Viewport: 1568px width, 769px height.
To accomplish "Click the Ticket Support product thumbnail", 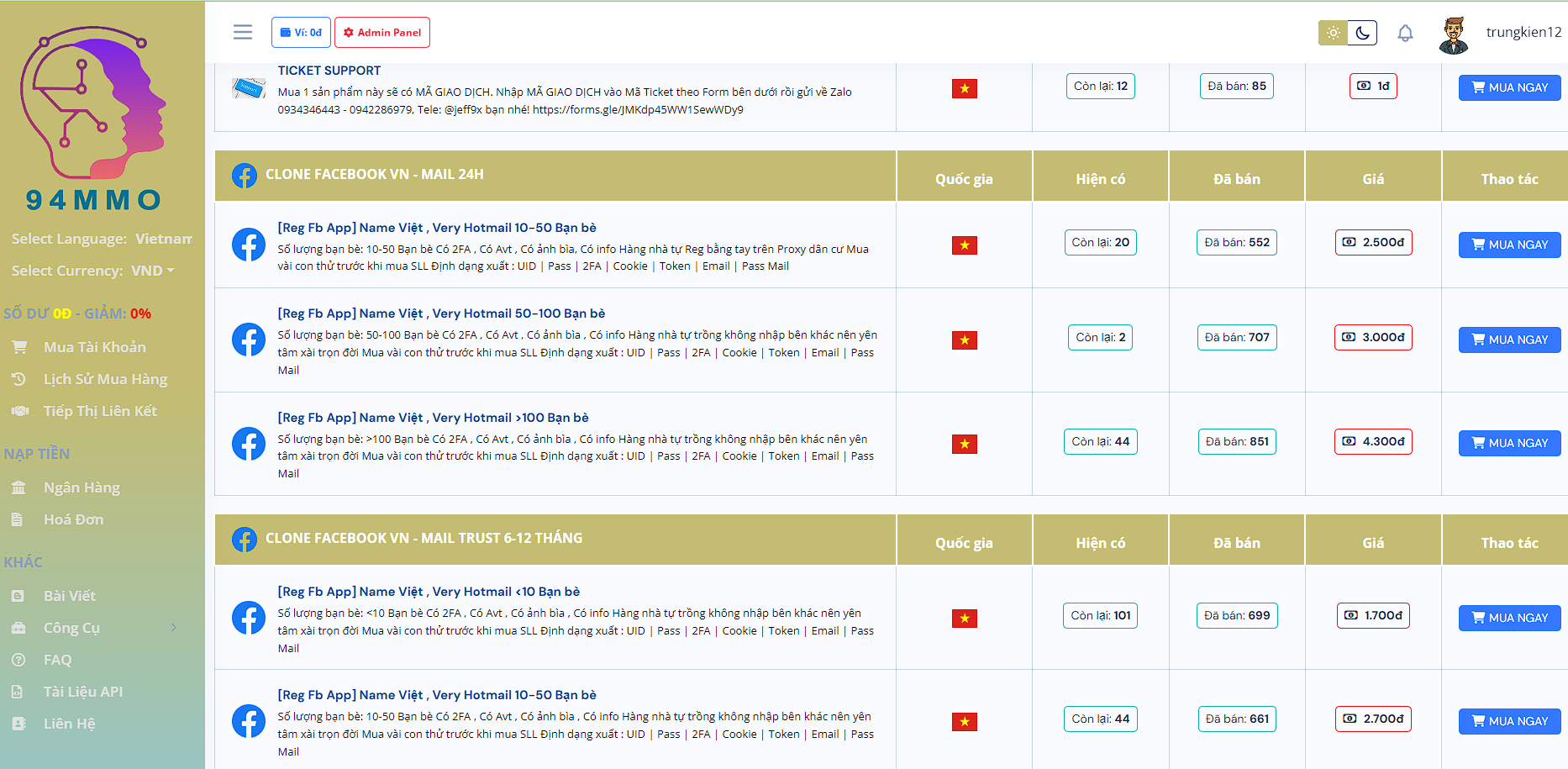I will pyautogui.click(x=249, y=87).
